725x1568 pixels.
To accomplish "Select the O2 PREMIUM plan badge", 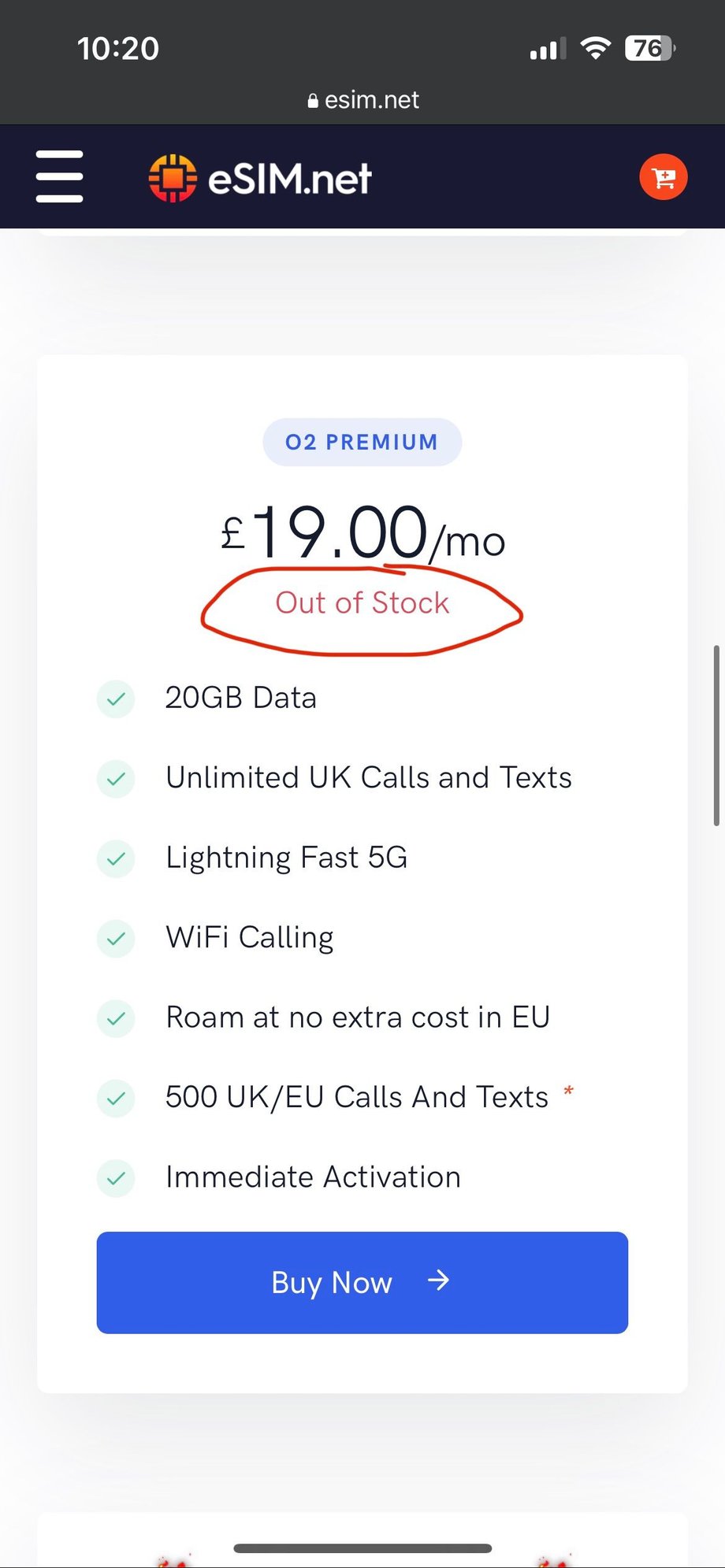I will 362,442.
